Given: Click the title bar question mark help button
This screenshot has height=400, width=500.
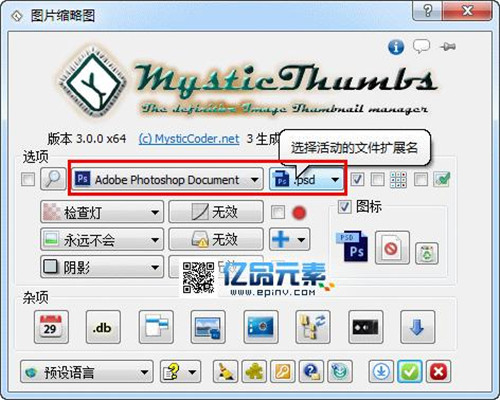Looking at the screenshot, I should click(x=428, y=11).
